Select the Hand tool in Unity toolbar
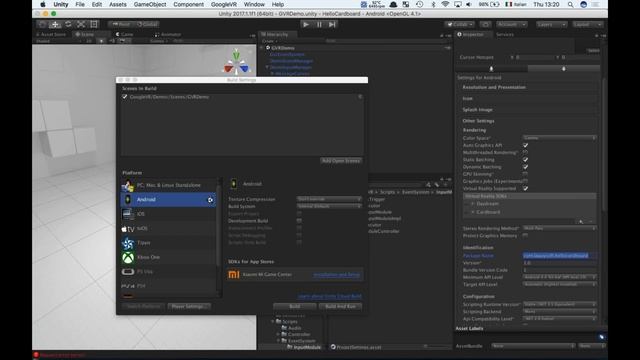Viewport: 640px width, 360px height. (42, 24)
